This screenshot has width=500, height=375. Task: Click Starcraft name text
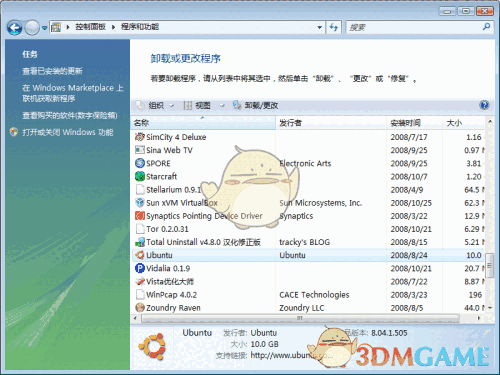[161, 176]
